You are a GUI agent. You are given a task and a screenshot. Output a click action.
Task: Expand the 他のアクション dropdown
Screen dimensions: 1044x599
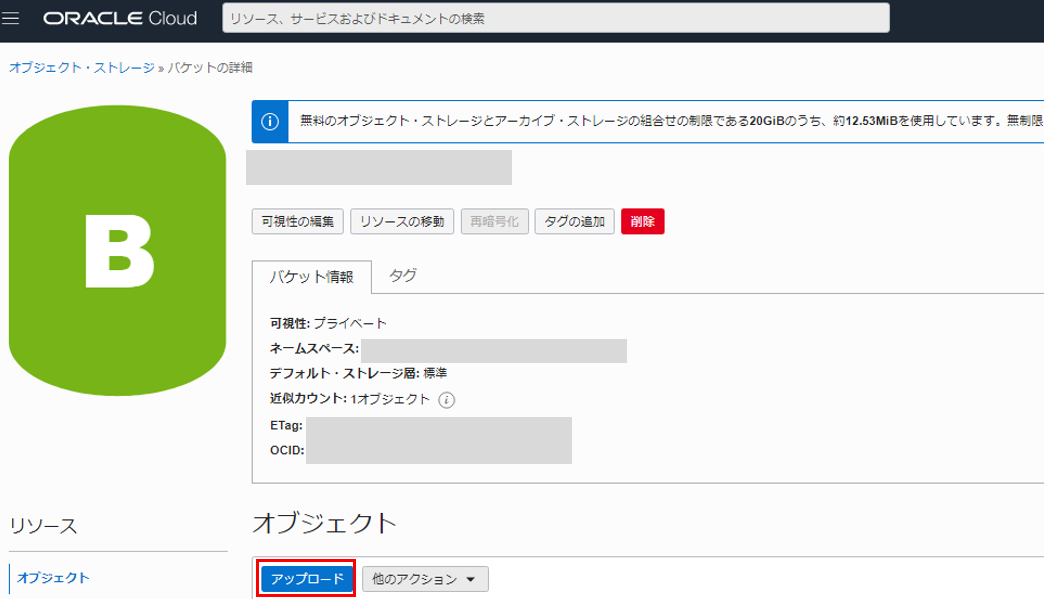click(425, 579)
